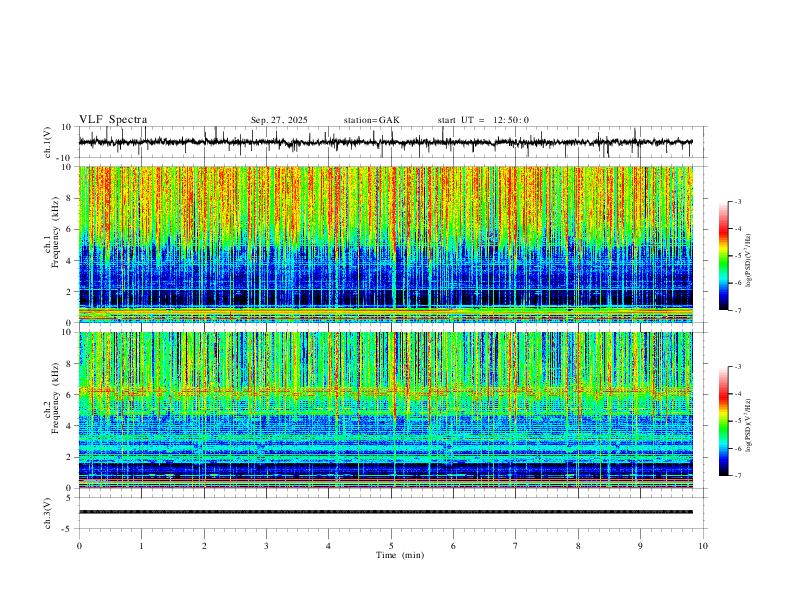
Task: Click time axis tick label "8"
Action: pos(578,546)
